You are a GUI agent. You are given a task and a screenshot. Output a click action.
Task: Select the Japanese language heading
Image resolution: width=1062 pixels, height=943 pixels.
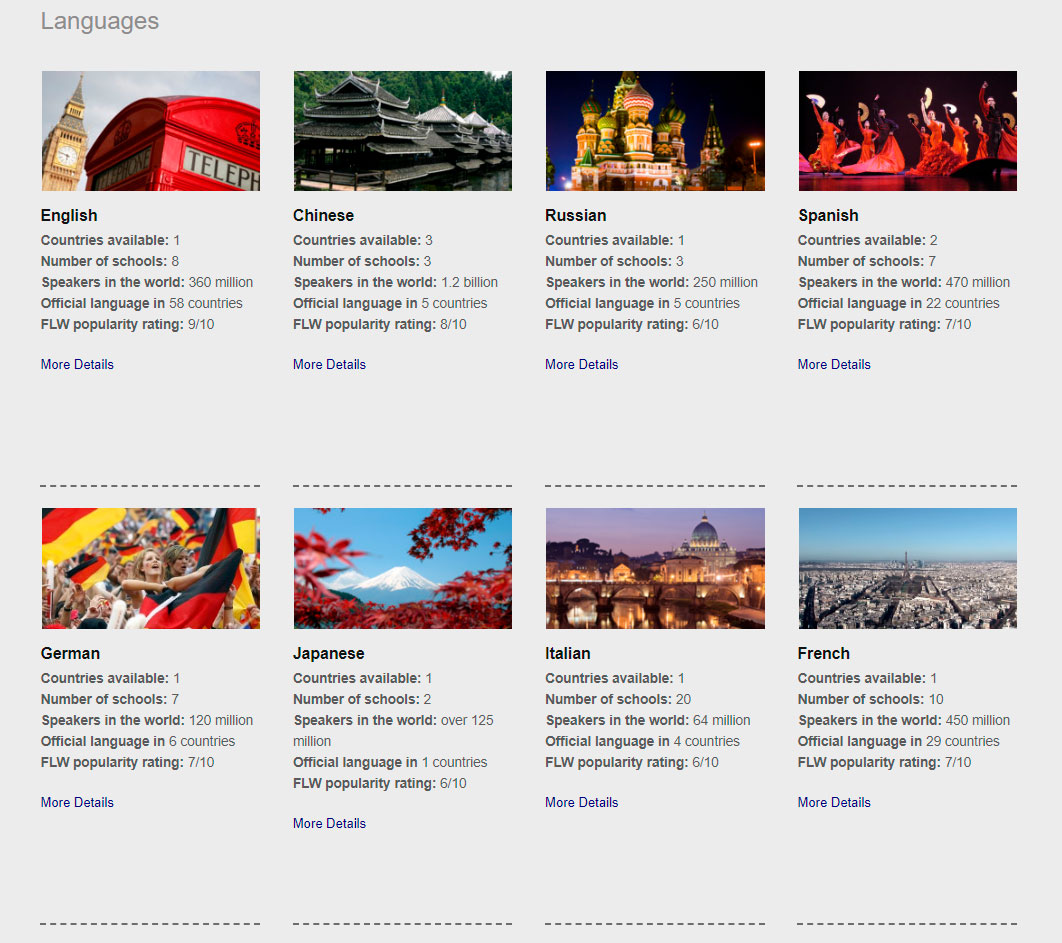coord(328,653)
